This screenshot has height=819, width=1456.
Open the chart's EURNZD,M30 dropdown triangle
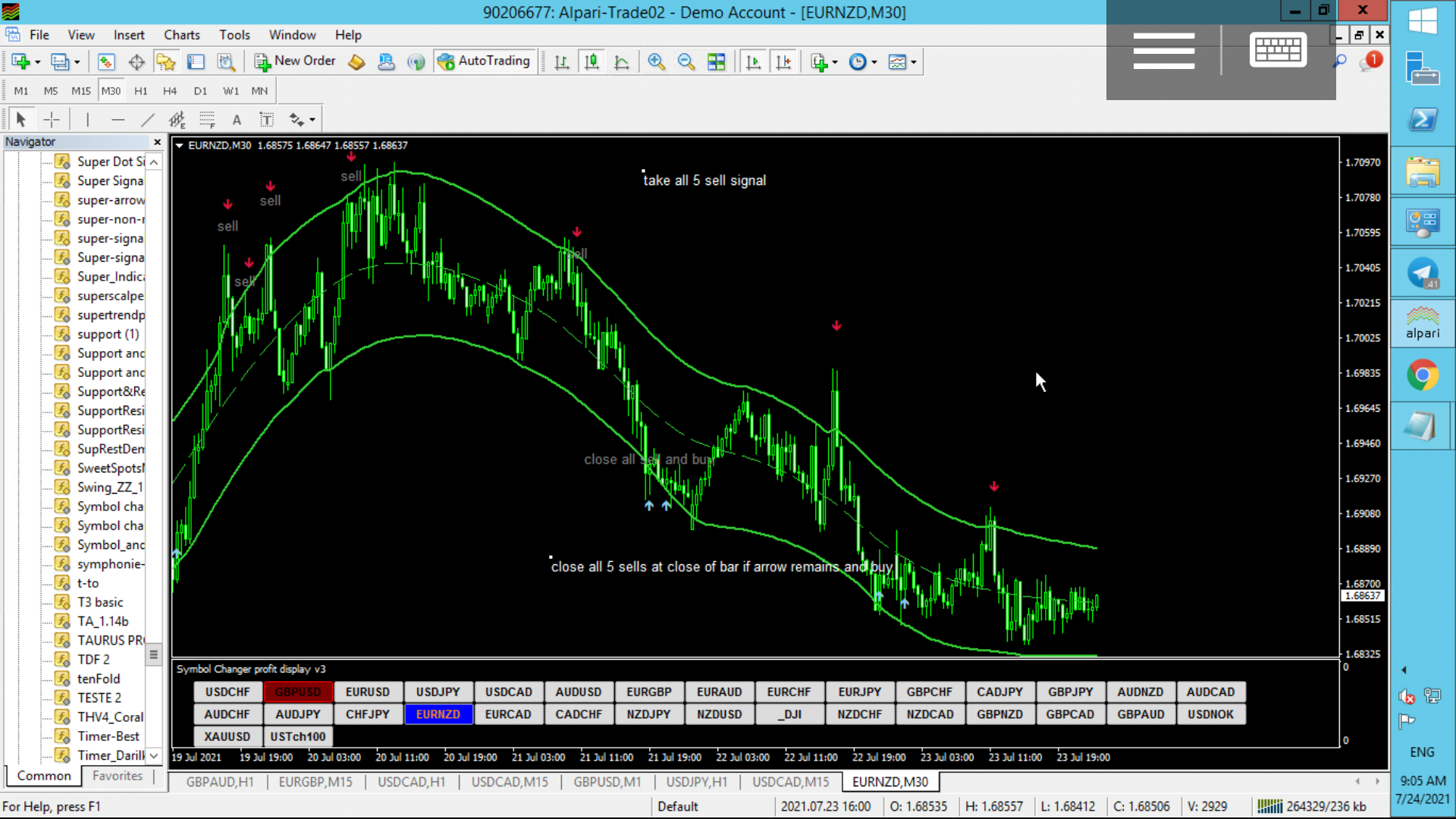coord(180,146)
